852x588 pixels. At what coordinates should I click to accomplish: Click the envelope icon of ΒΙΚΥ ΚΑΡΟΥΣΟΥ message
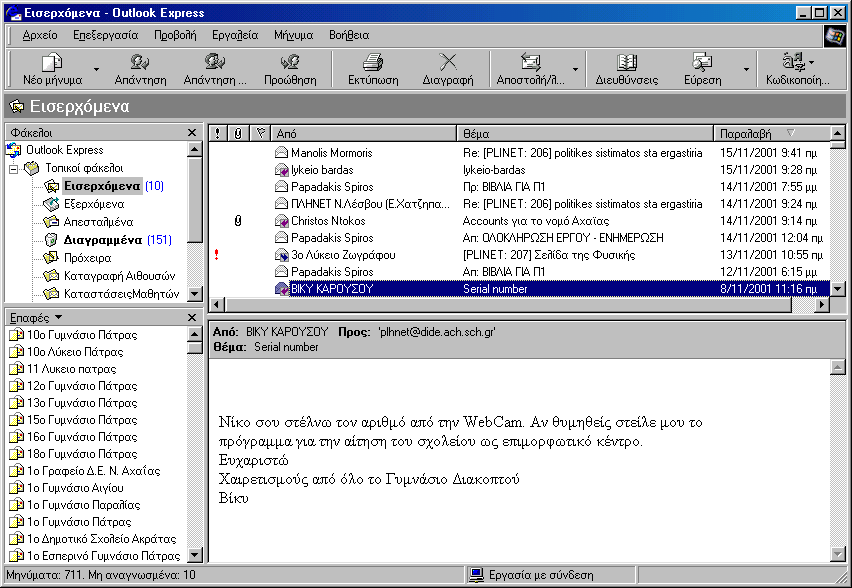coord(281,289)
